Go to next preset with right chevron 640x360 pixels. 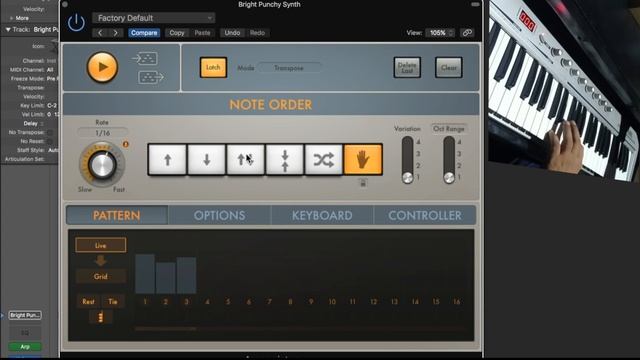[x=116, y=33]
